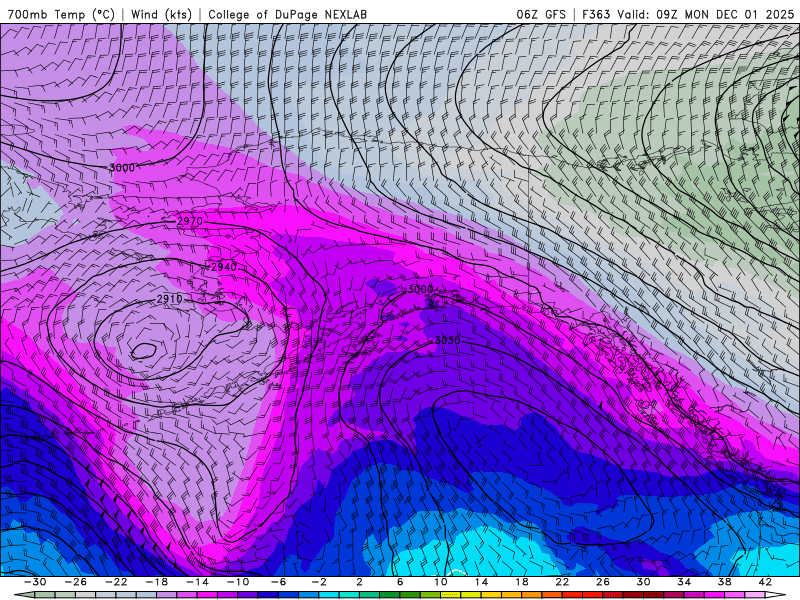Click the 2 value on the temperature scale
Image resolution: width=800 pixels, height=600 pixels.
coord(359,582)
